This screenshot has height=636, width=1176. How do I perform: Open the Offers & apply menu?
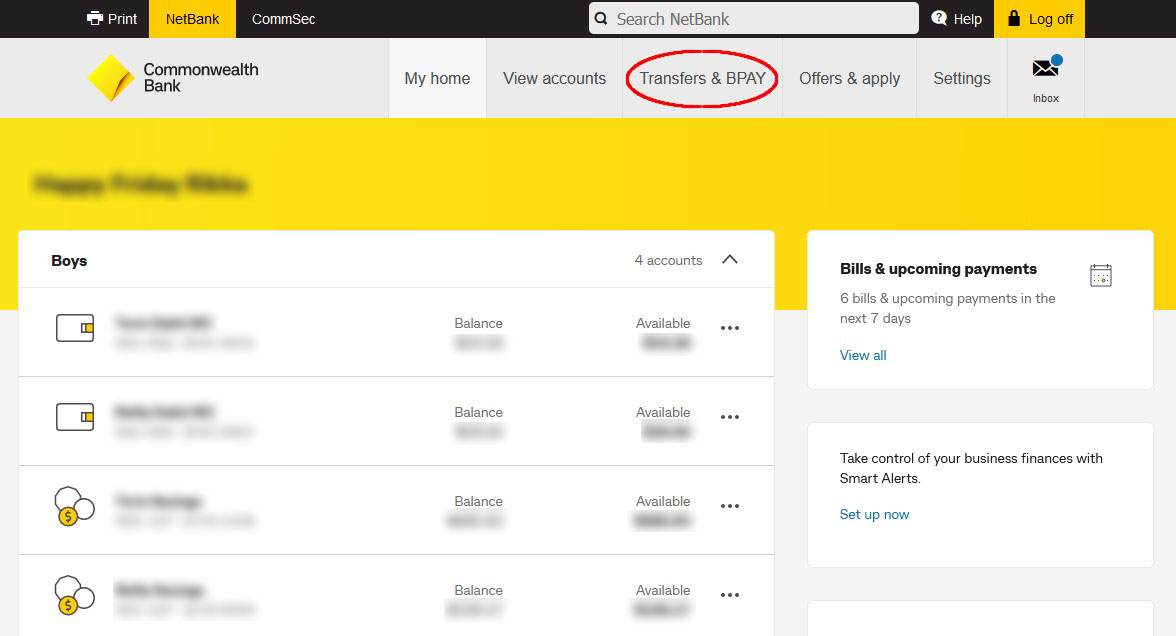pyautogui.click(x=849, y=79)
